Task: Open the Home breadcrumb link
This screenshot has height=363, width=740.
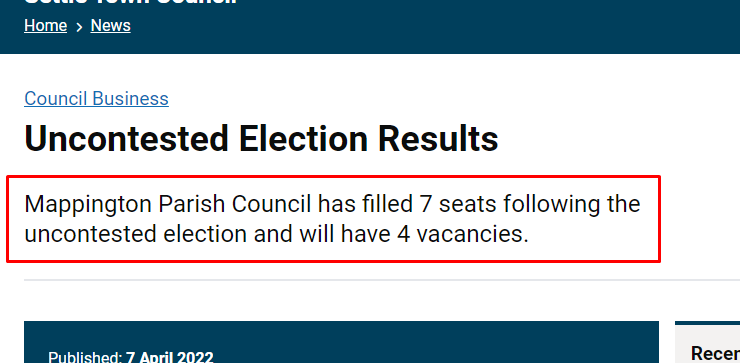Action: (45, 25)
